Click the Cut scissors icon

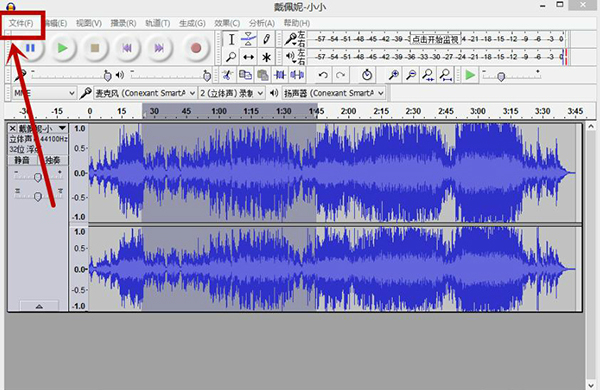(x=227, y=75)
